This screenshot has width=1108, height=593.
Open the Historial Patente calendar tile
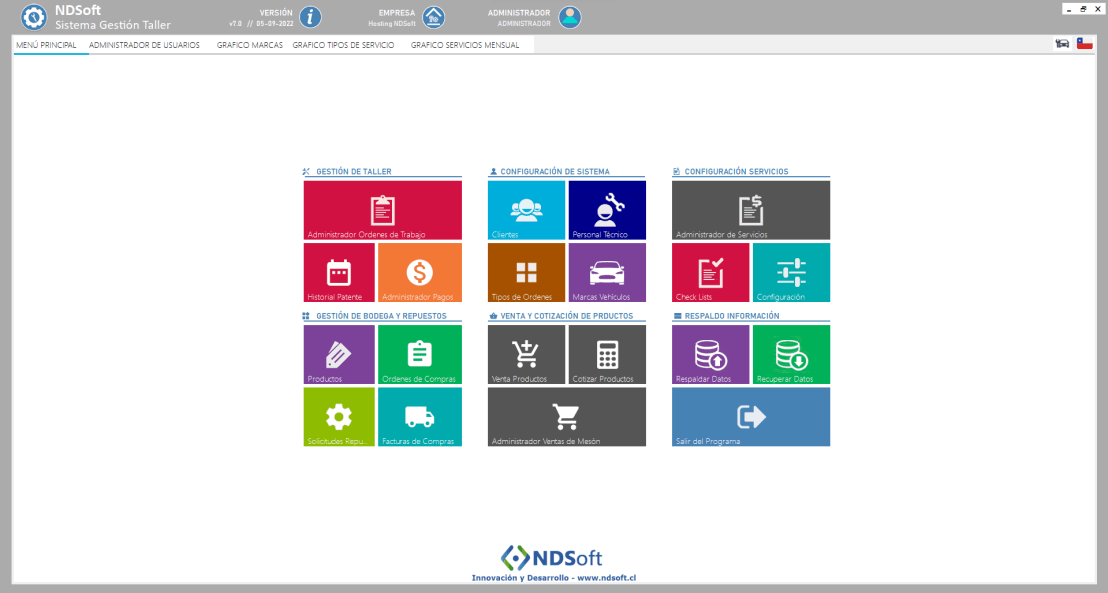(339, 272)
